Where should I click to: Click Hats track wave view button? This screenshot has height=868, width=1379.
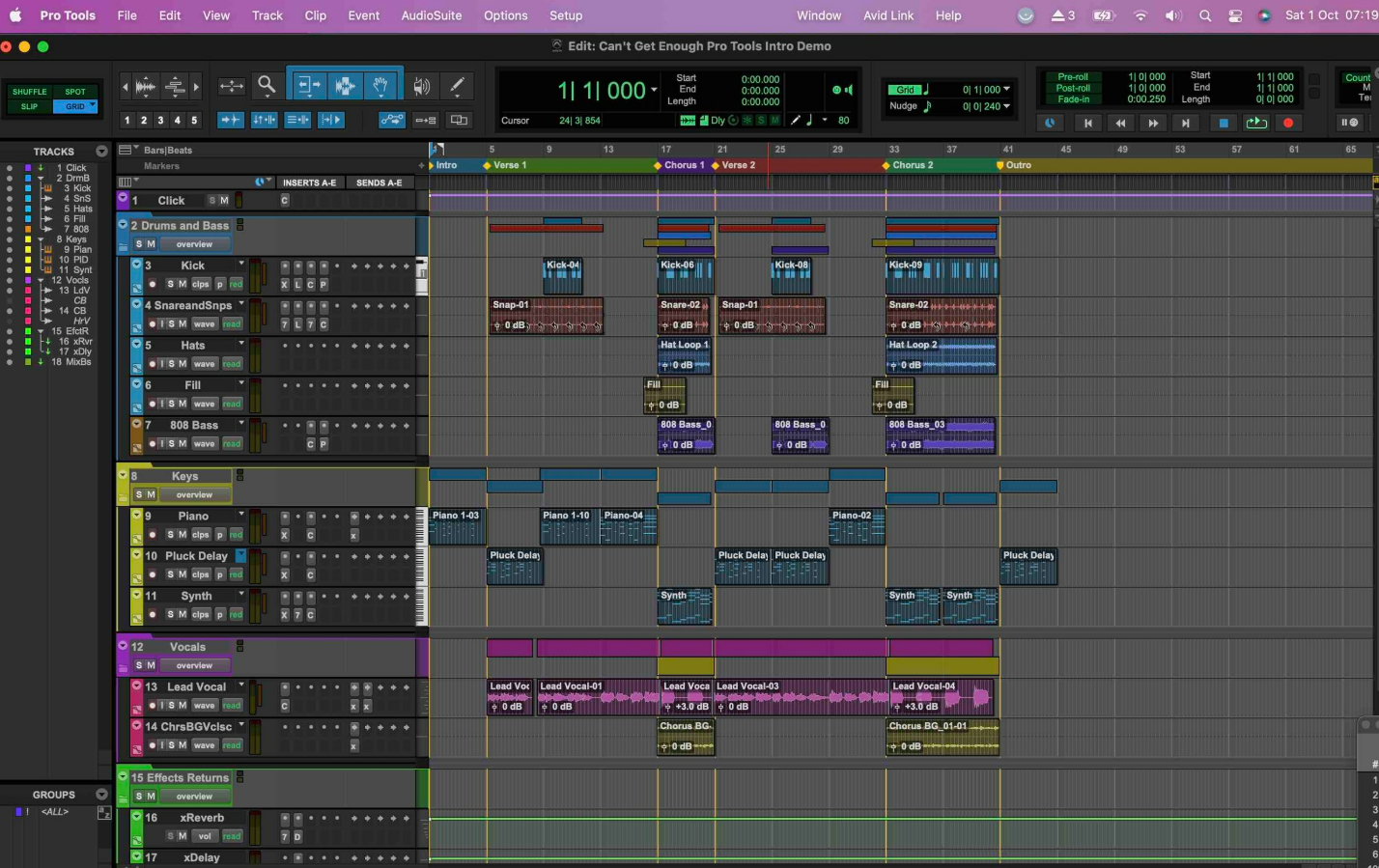coord(204,364)
